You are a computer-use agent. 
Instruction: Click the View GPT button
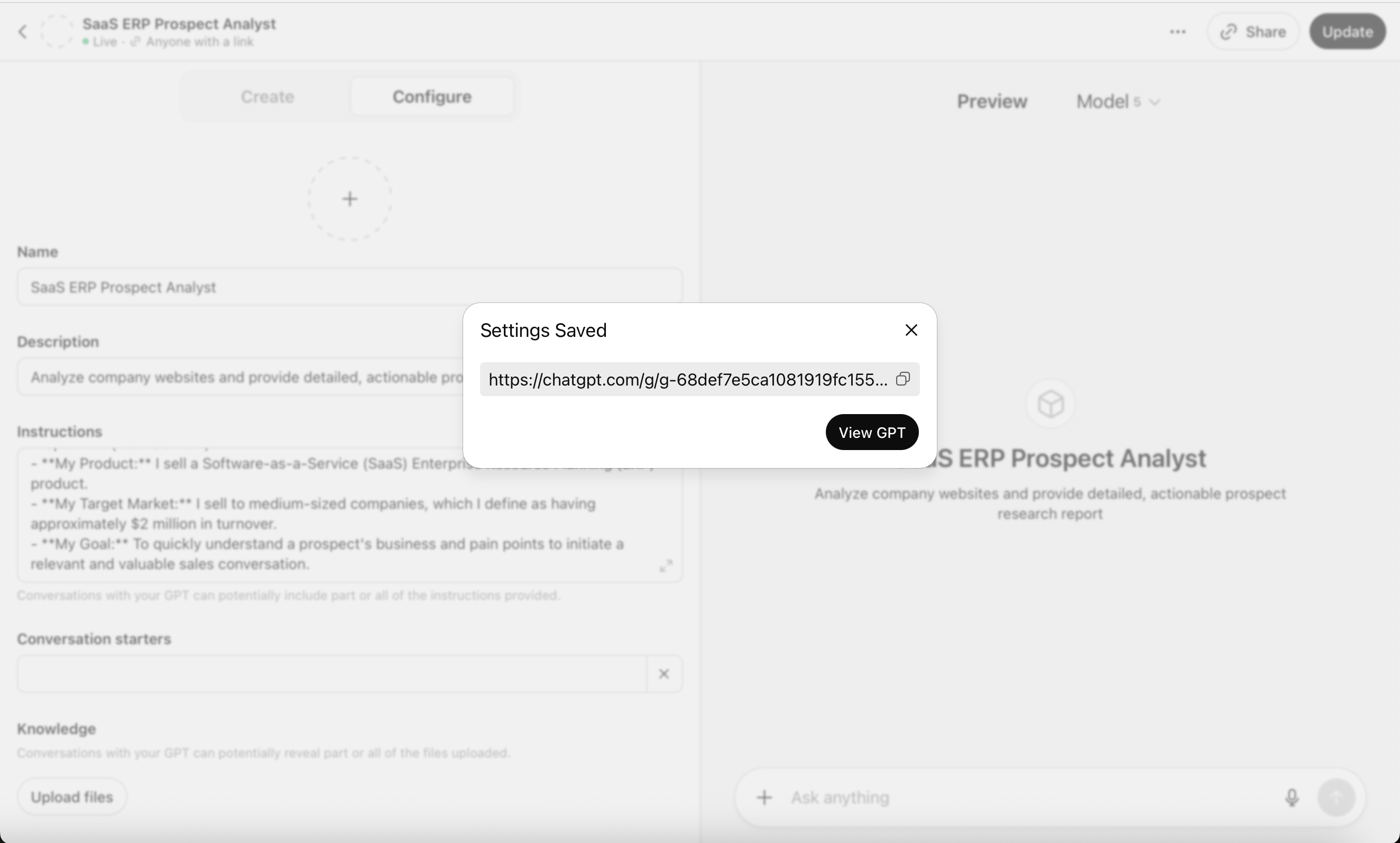871,432
